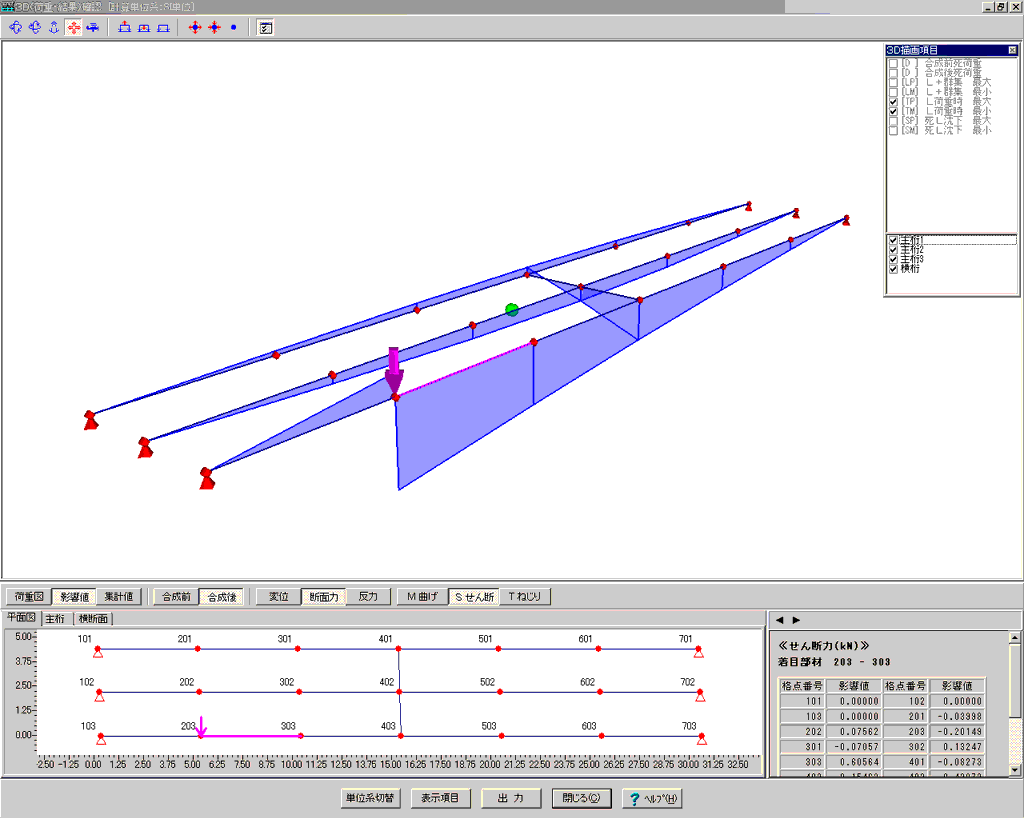The height and width of the screenshot is (819, 1024).
Task: Select the 集計値 totals button
Action: pyautogui.click(x=118, y=596)
